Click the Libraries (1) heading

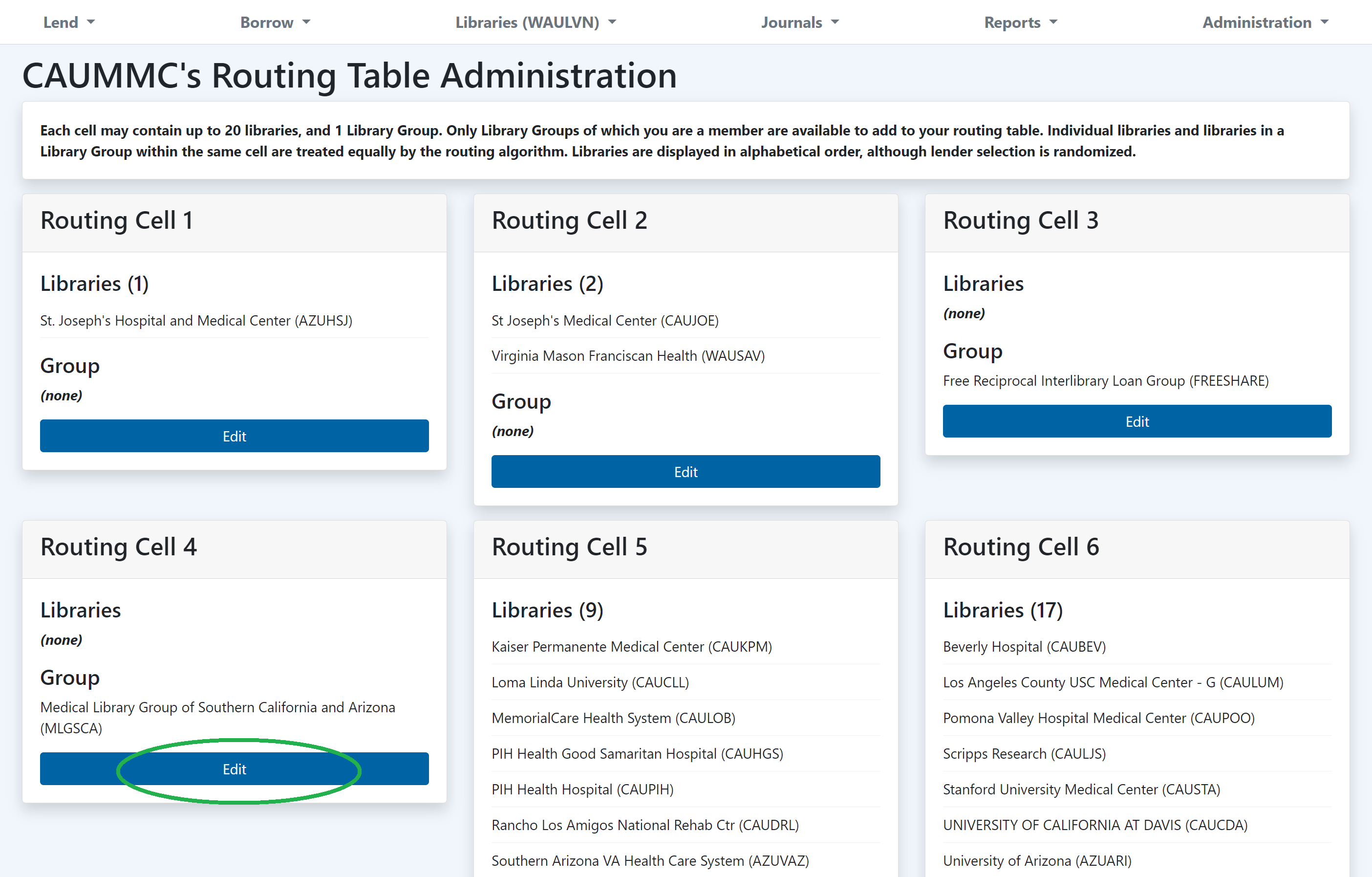click(x=94, y=284)
